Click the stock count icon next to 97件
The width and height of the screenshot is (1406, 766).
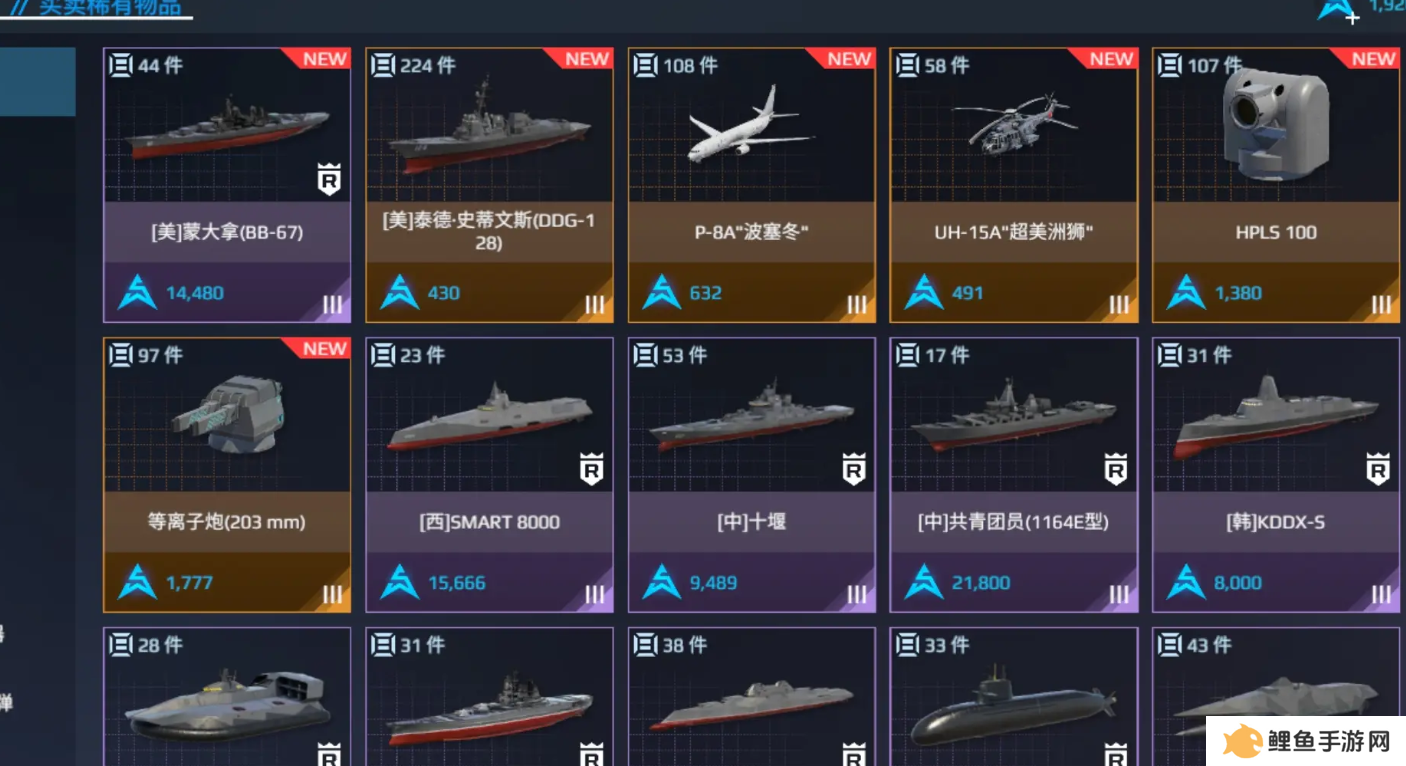click(121, 355)
